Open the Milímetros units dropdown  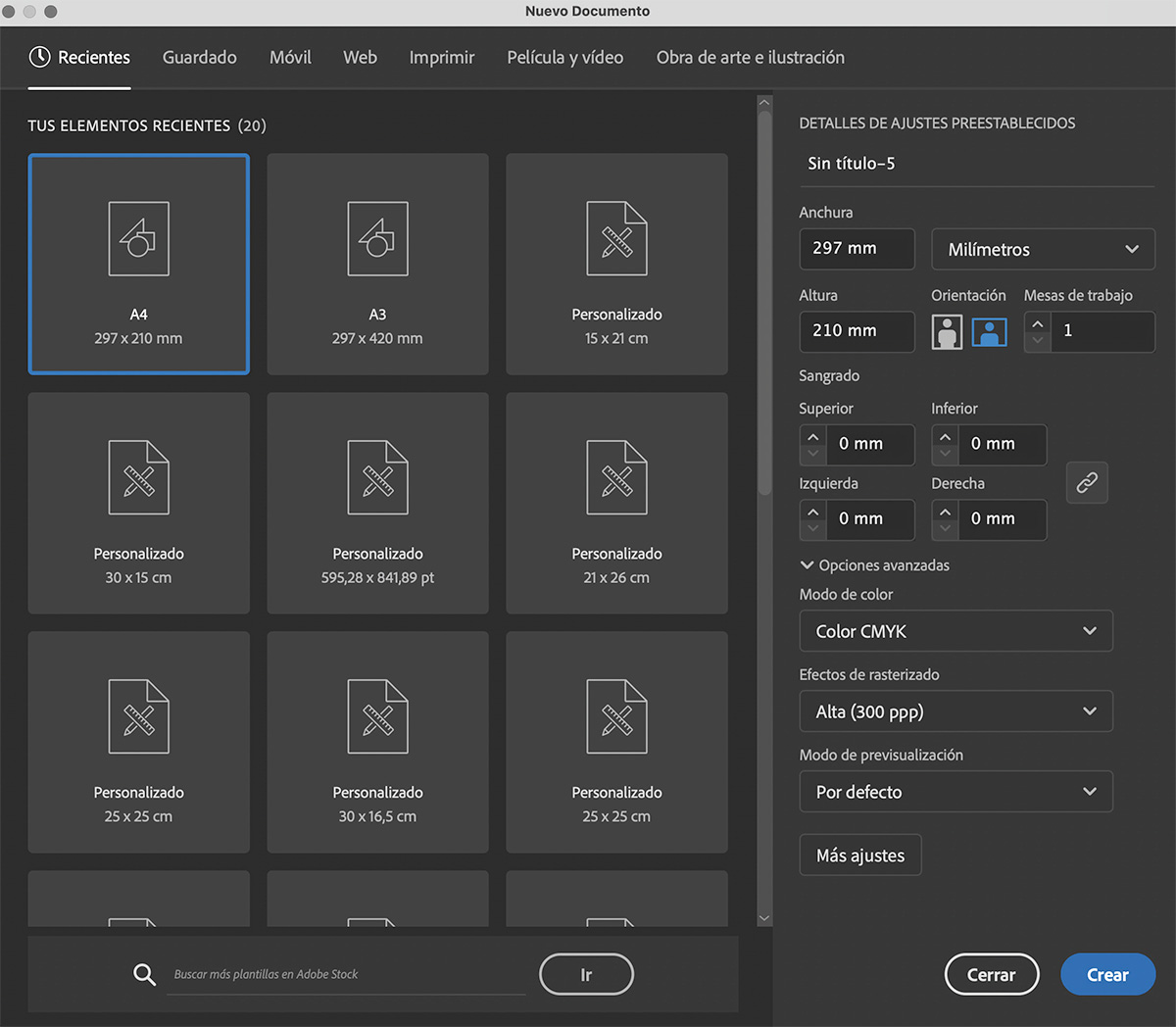point(1043,249)
